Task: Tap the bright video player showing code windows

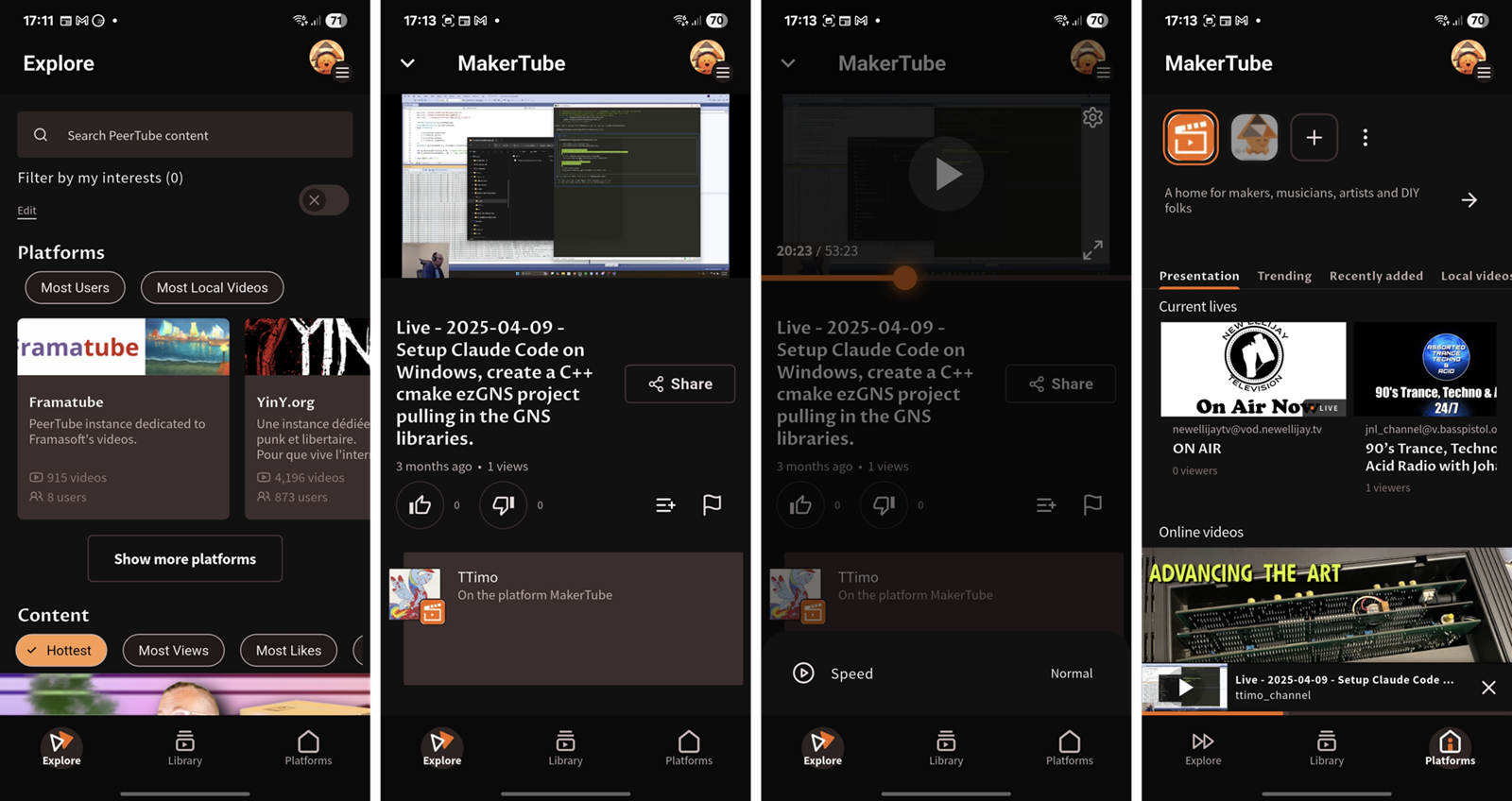Action: pos(565,186)
